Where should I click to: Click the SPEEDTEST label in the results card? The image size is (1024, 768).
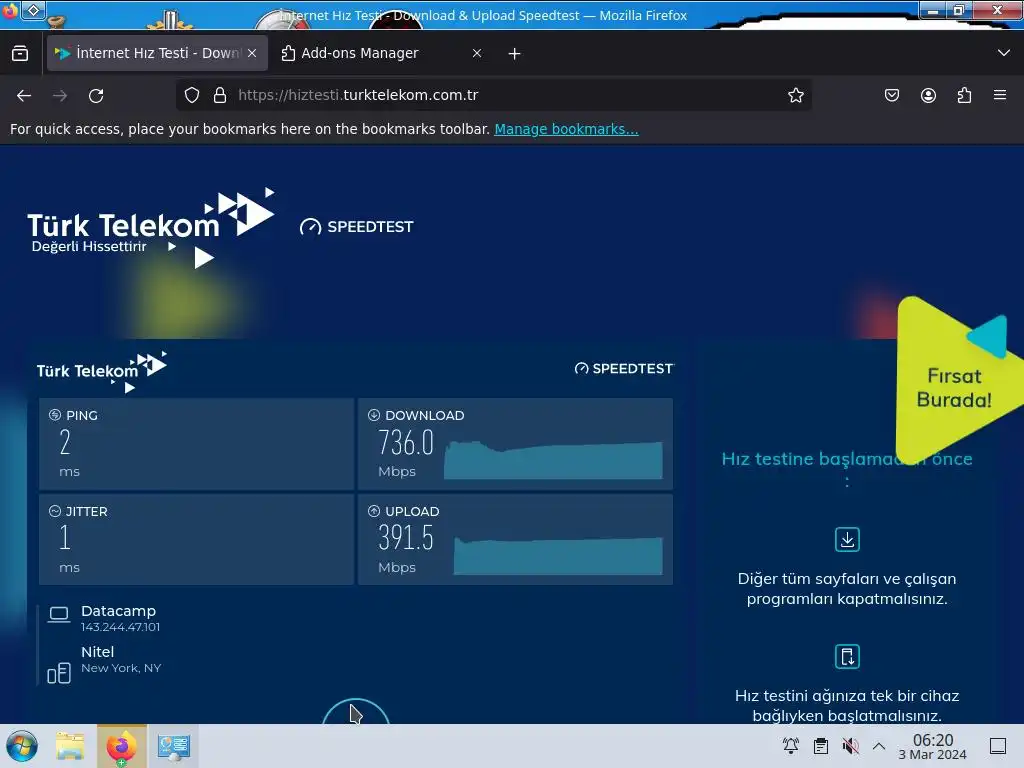tap(624, 368)
